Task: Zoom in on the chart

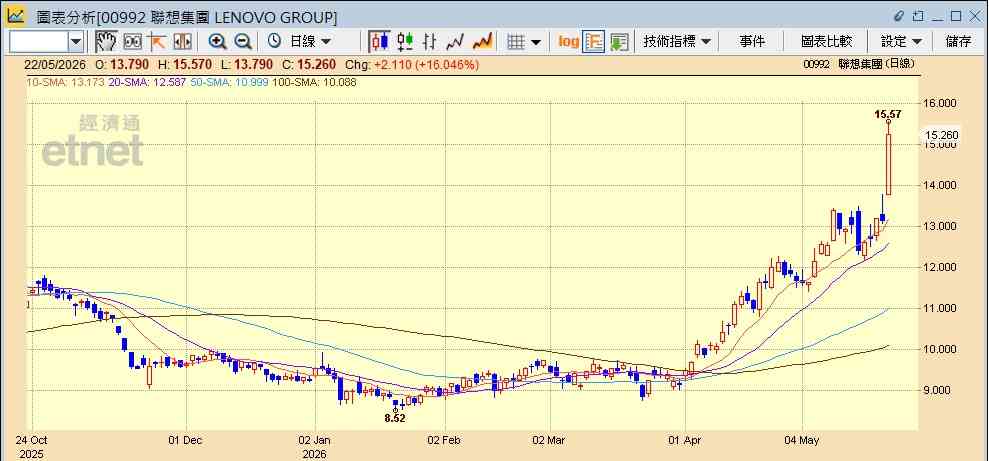Action: tap(218, 42)
